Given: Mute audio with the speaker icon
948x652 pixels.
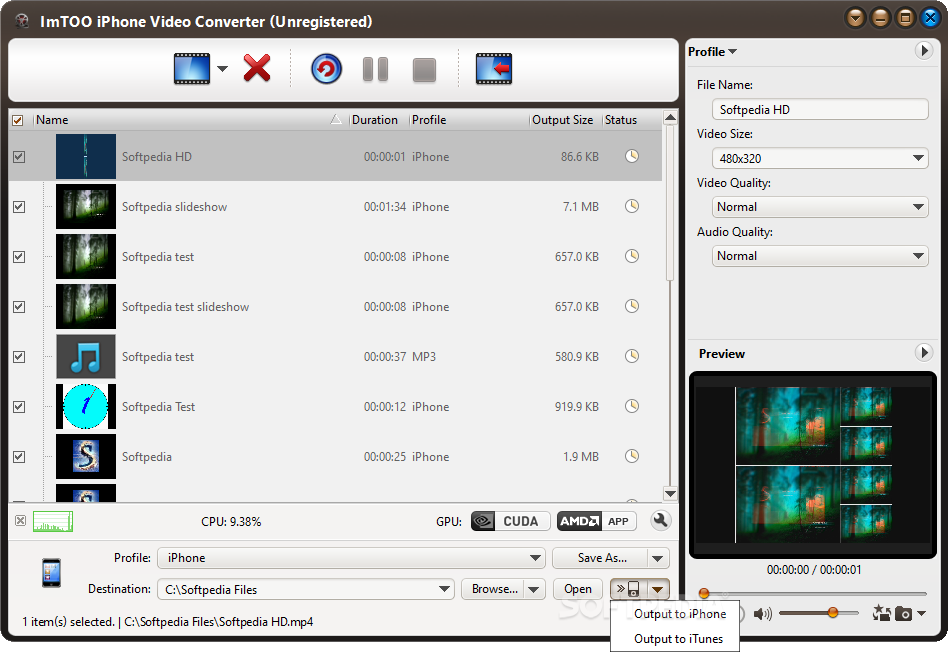Looking at the screenshot, I should (762, 614).
